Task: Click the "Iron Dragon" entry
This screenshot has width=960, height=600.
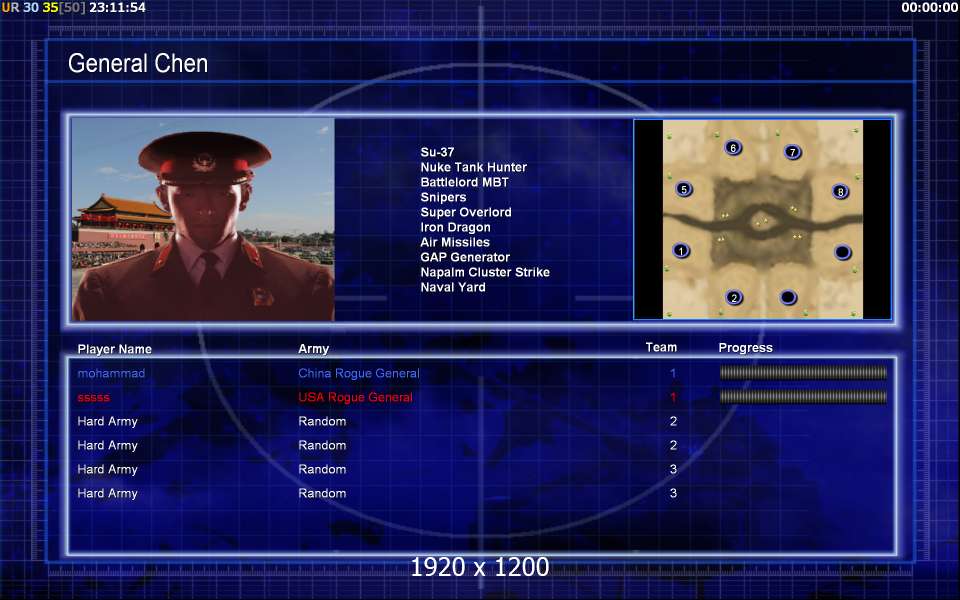Action: point(456,227)
